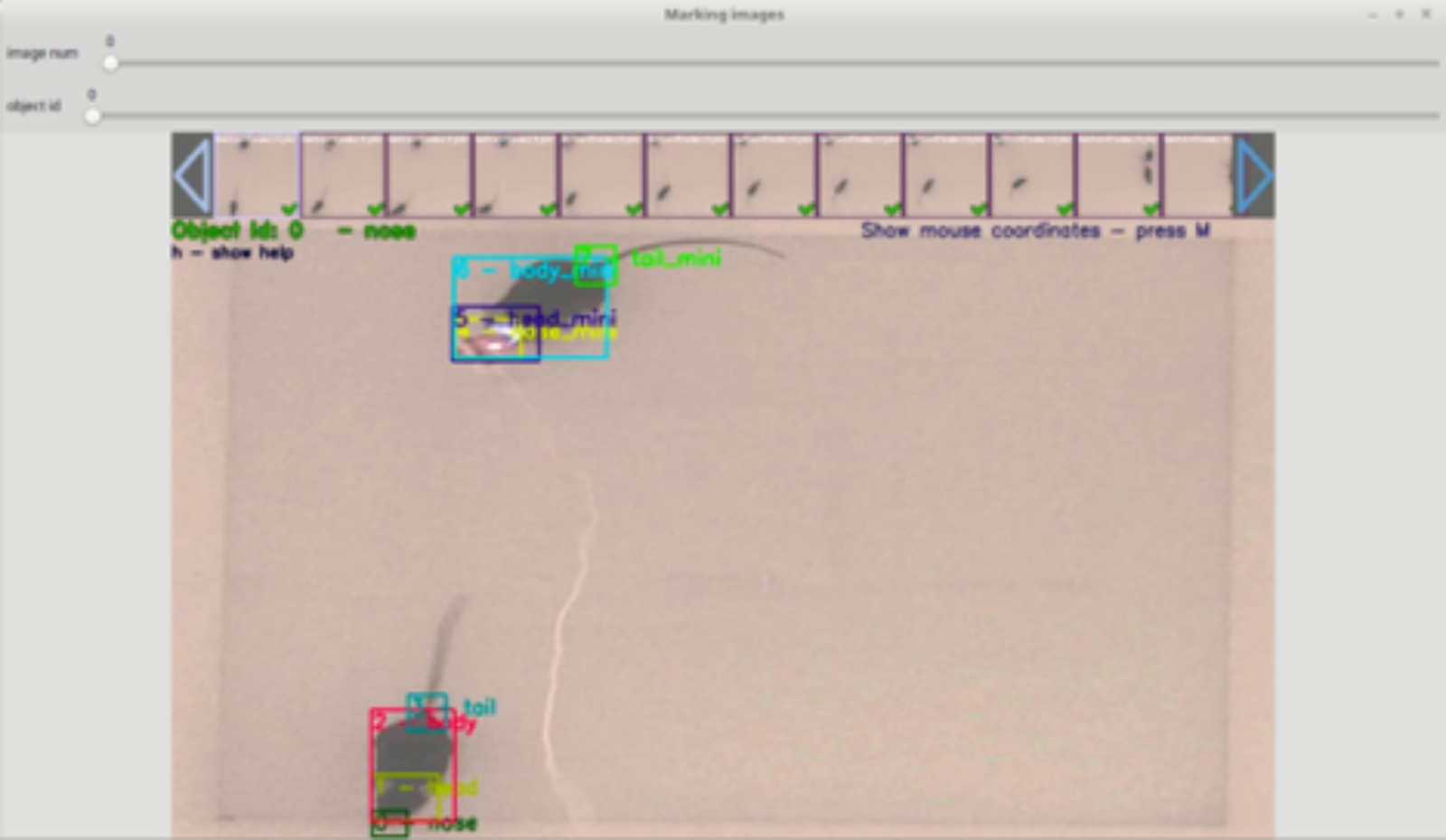Click the dark green nose box
Screen dimensions: 1446x840
click(390, 824)
